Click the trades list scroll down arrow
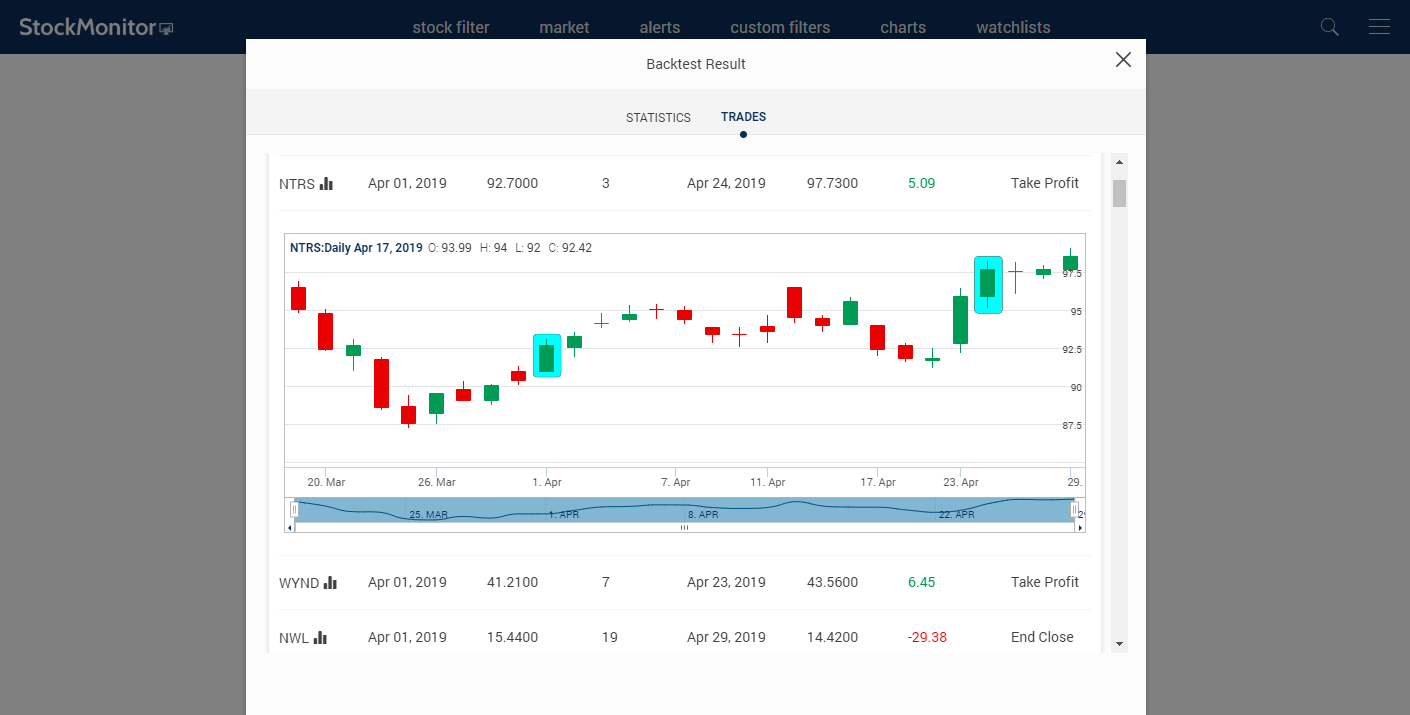The width and height of the screenshot is (1410, 715). 1119,644
